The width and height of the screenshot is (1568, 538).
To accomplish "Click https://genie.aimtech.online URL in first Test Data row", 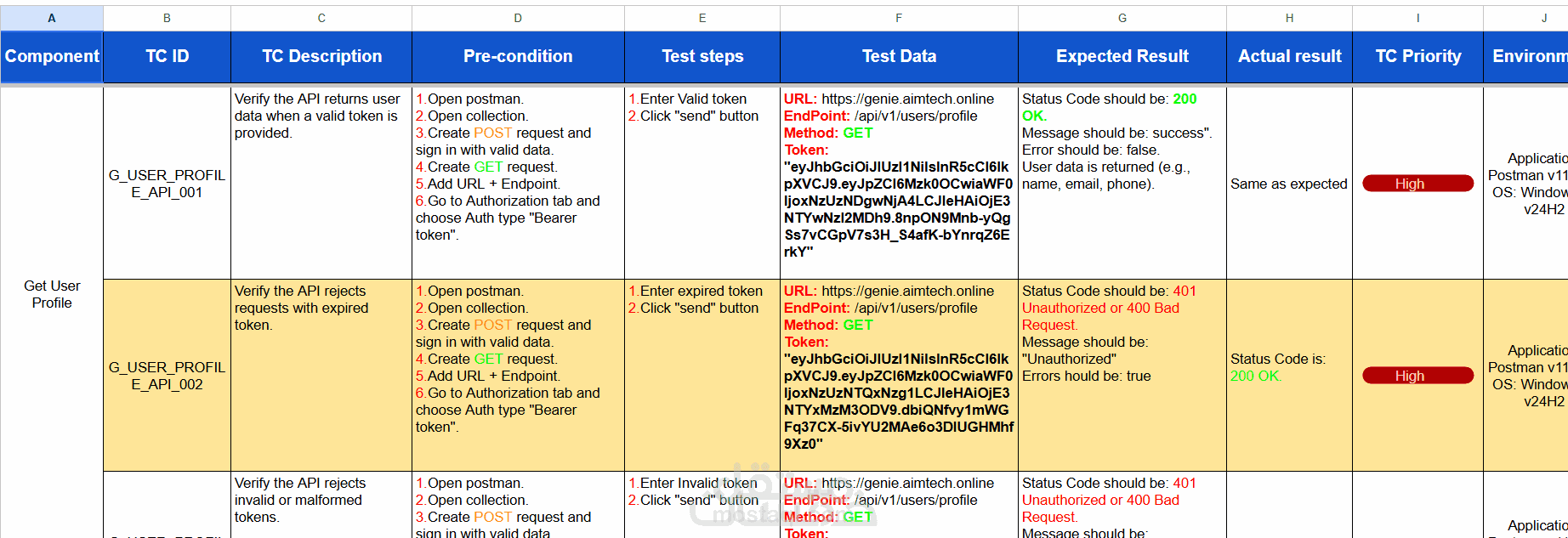I will coord(907,99).
